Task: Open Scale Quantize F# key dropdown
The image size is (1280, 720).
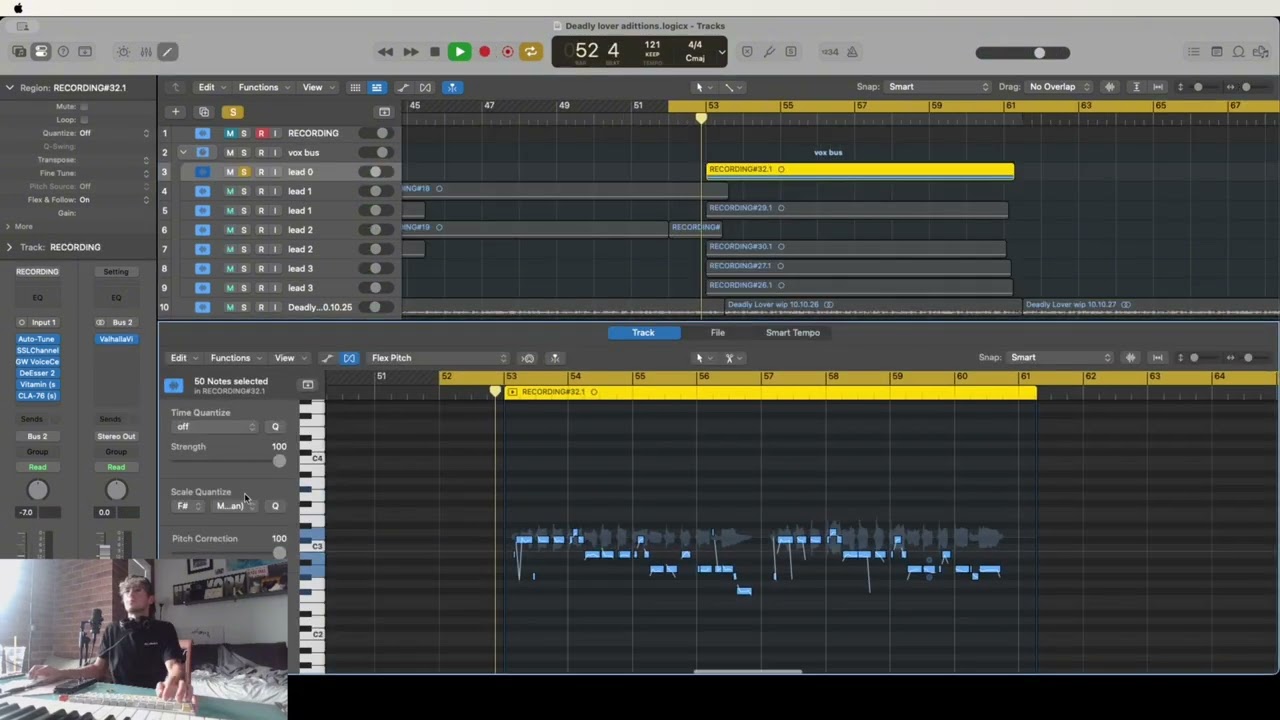Action: [x=188, y=506]
